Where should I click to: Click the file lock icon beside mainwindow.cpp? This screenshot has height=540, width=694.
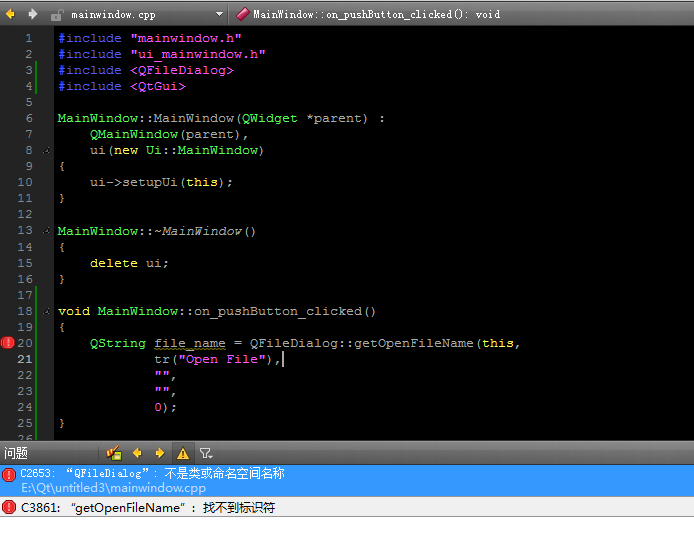click(56, 15)
